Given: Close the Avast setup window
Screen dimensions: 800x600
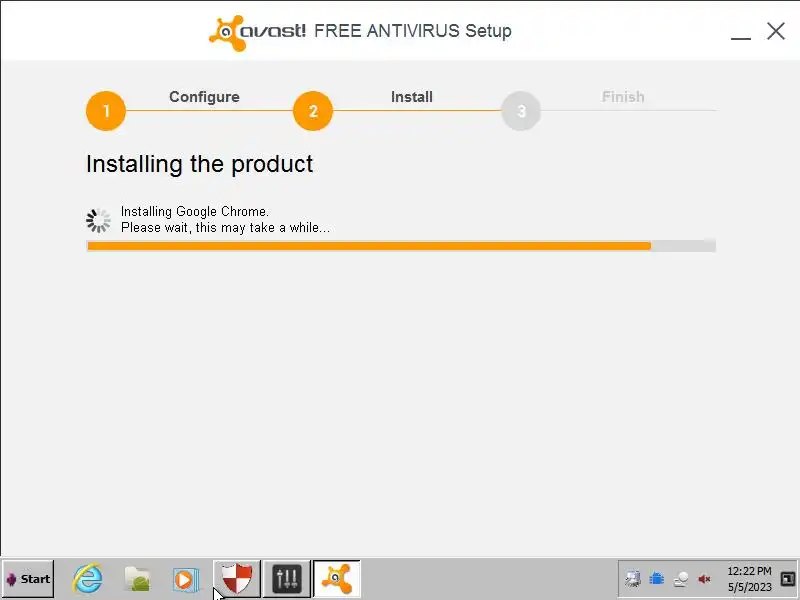Looking at the screenshot, I should click(x=776, y=31).
